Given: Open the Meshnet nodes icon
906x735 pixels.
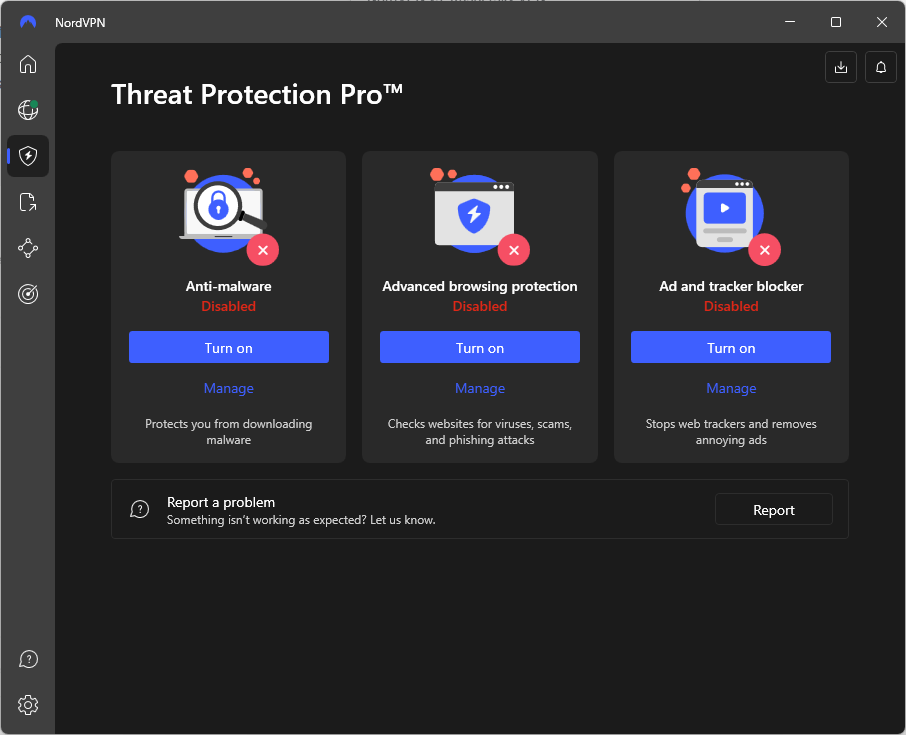Looking at the screenshot, I should (x=28, y=248).
